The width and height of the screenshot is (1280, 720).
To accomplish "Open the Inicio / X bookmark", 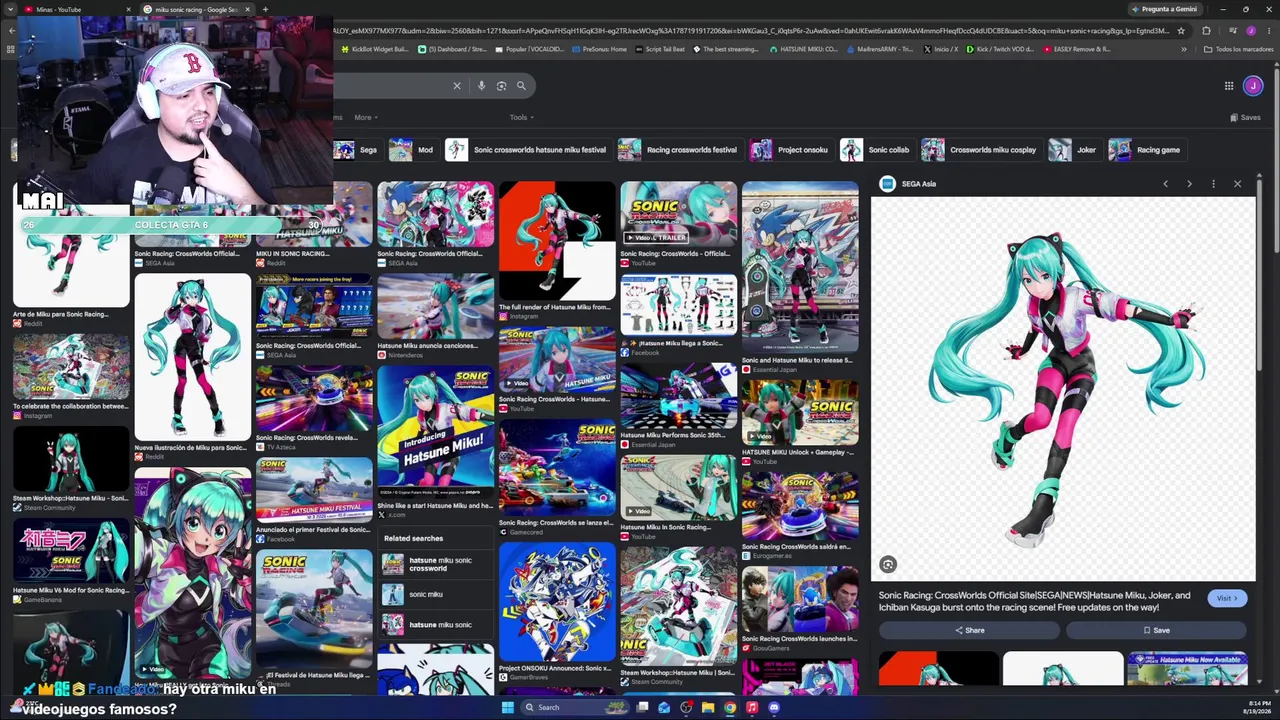I will pyautogui.click(x=941, y=49).
